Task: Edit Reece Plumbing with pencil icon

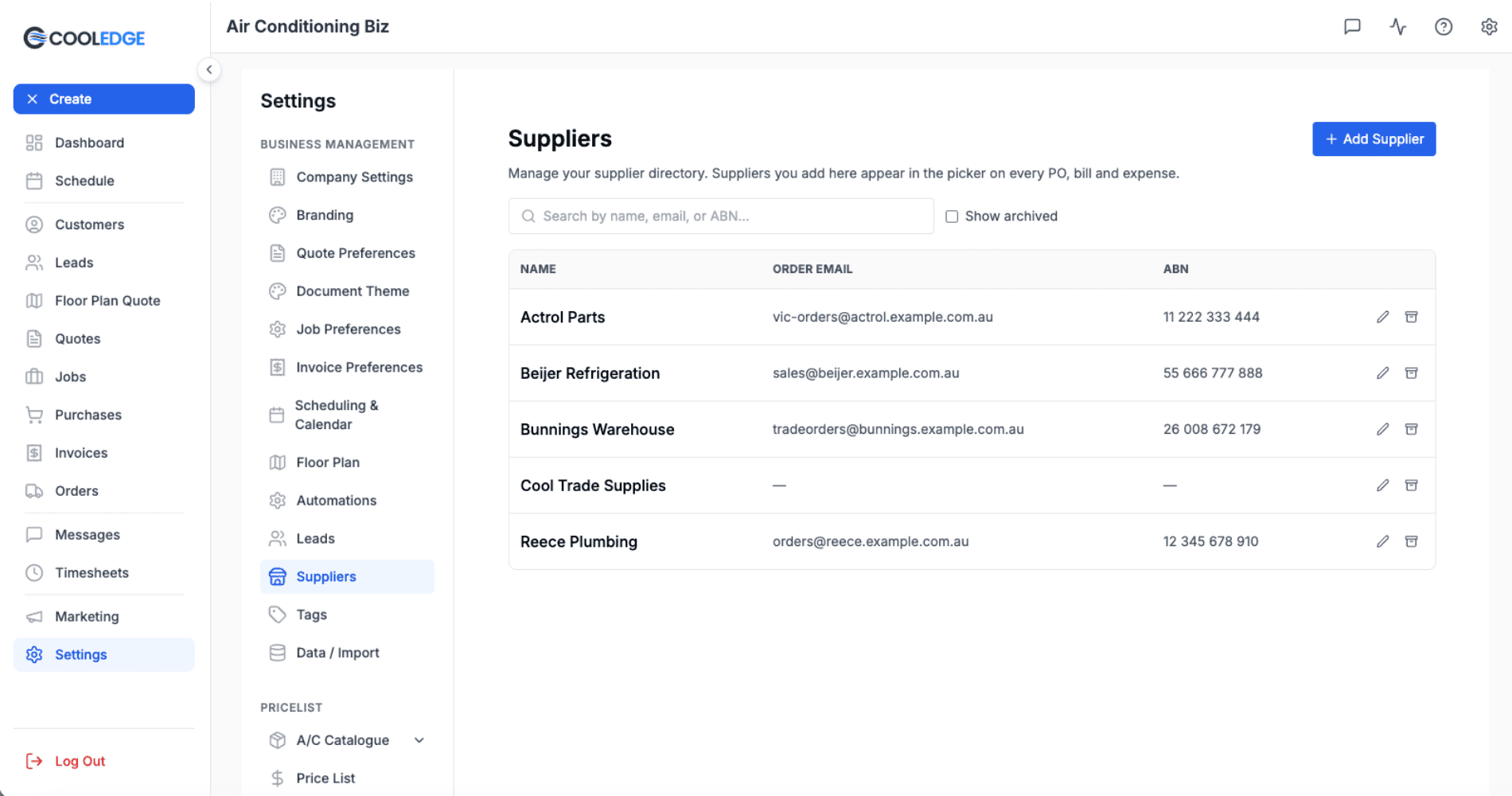Action: click(1383, 541)
